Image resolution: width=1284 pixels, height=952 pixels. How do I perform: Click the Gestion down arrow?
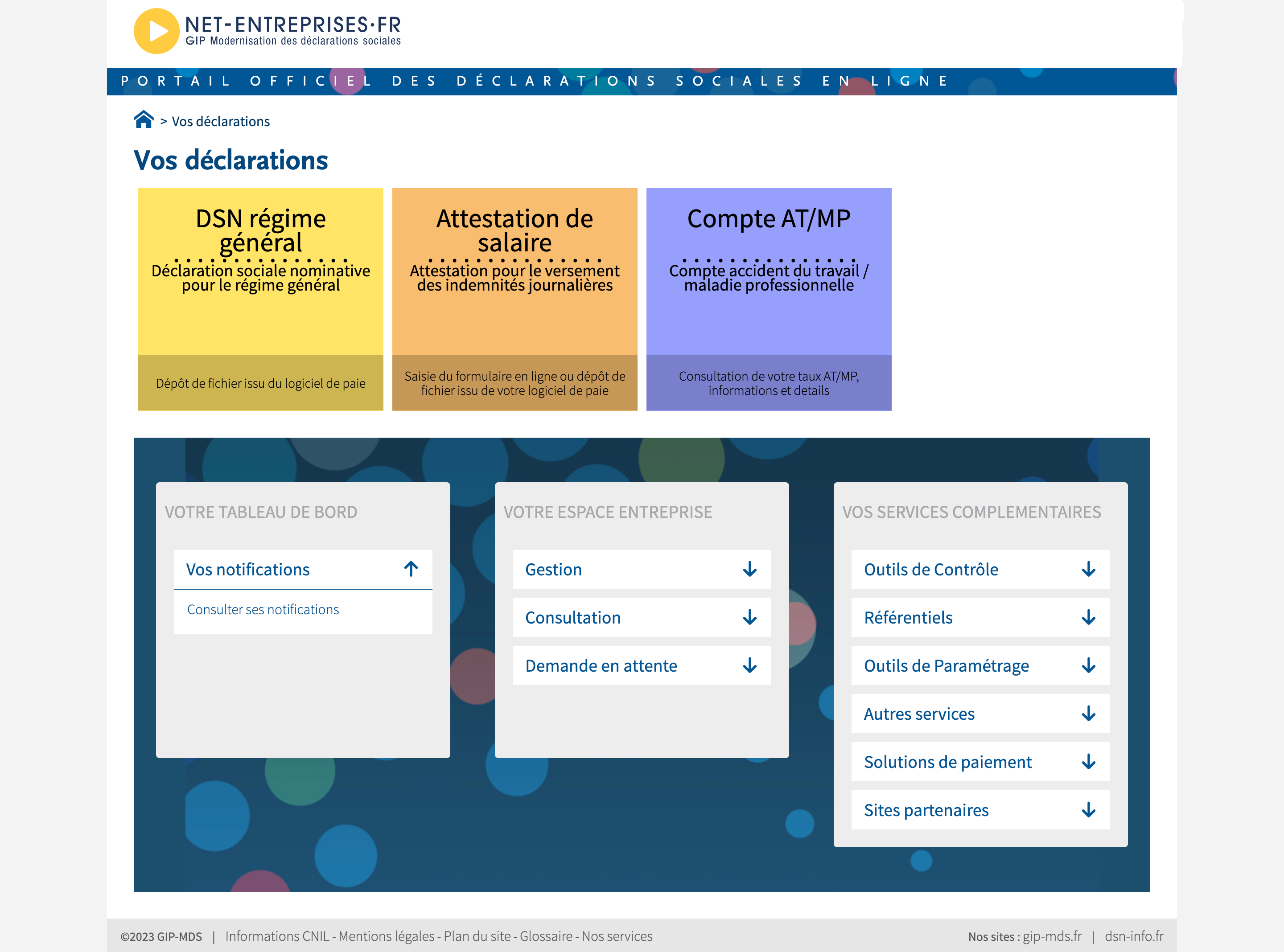[750, 569]
